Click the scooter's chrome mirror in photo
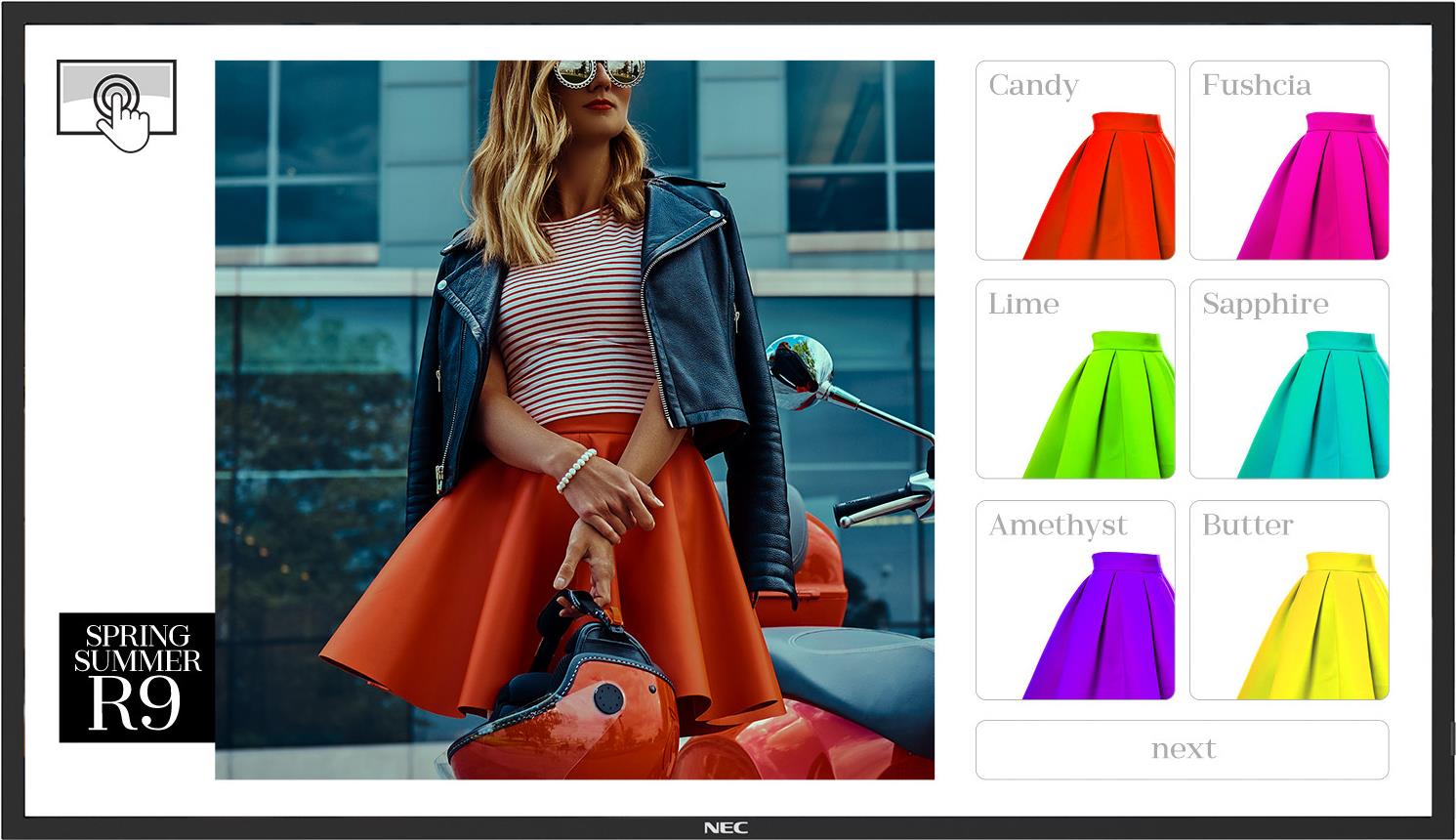 (799, 366)
